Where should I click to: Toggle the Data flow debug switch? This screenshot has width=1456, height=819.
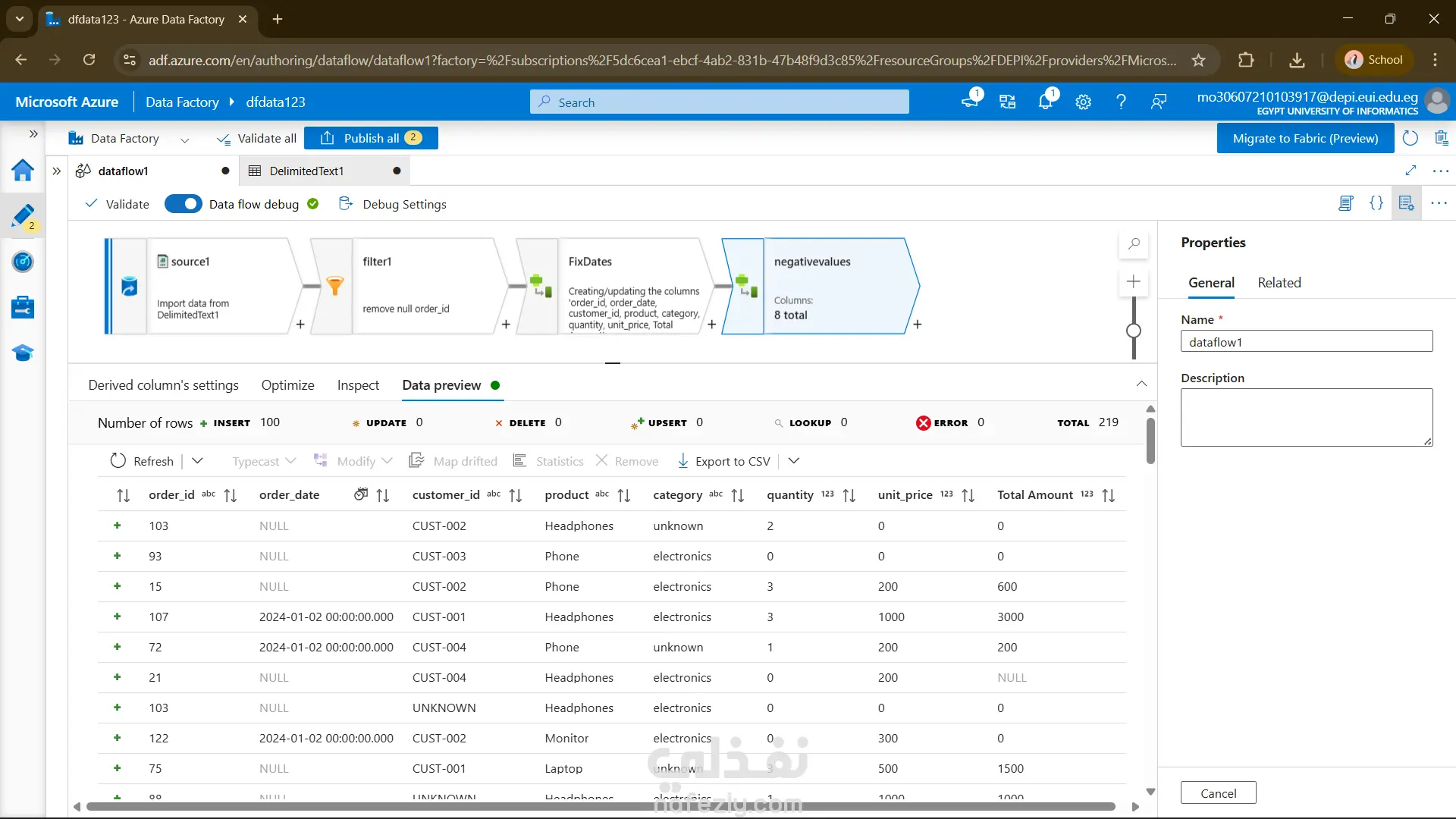click(x=183, y=204)
